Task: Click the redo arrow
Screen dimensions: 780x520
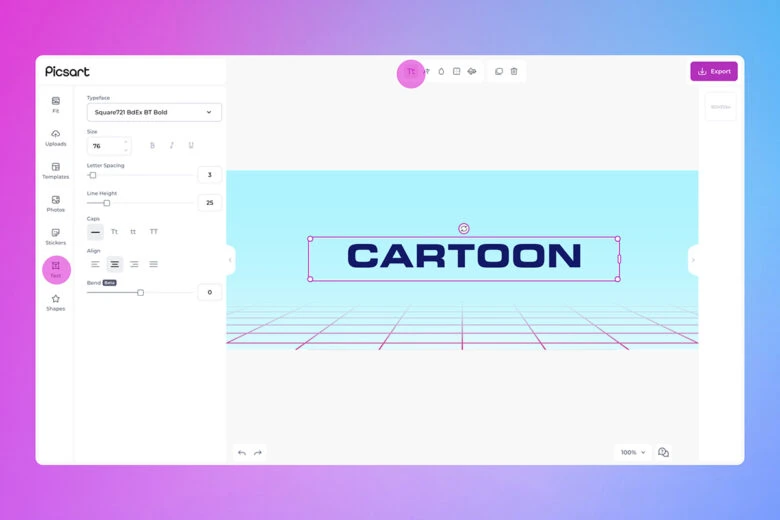Action: (258, 453)
